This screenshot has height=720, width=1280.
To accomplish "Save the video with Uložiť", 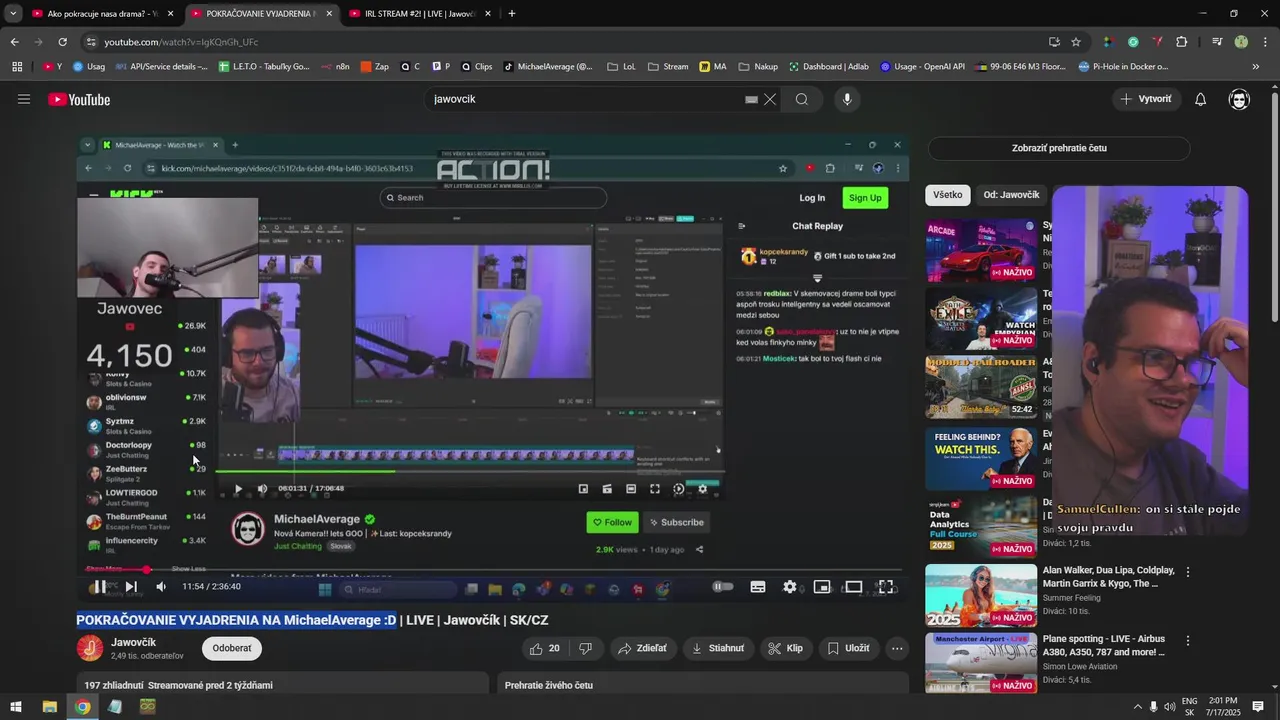I will 848,648.
